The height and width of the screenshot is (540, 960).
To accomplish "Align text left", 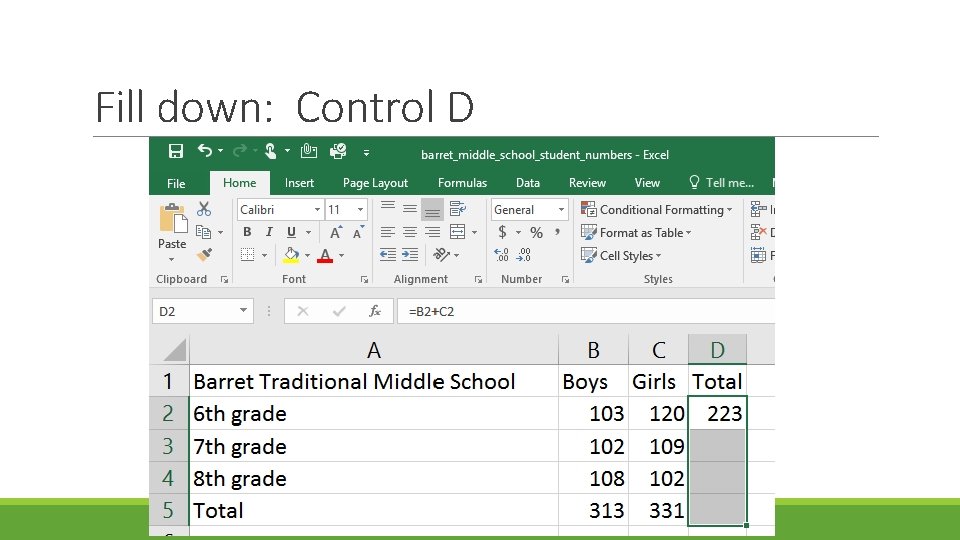I will click(x=388, y=232).
